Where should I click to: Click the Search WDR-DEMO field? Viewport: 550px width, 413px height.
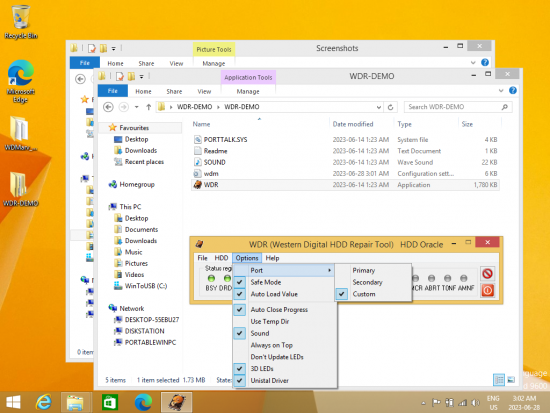(x=458, y=107)
